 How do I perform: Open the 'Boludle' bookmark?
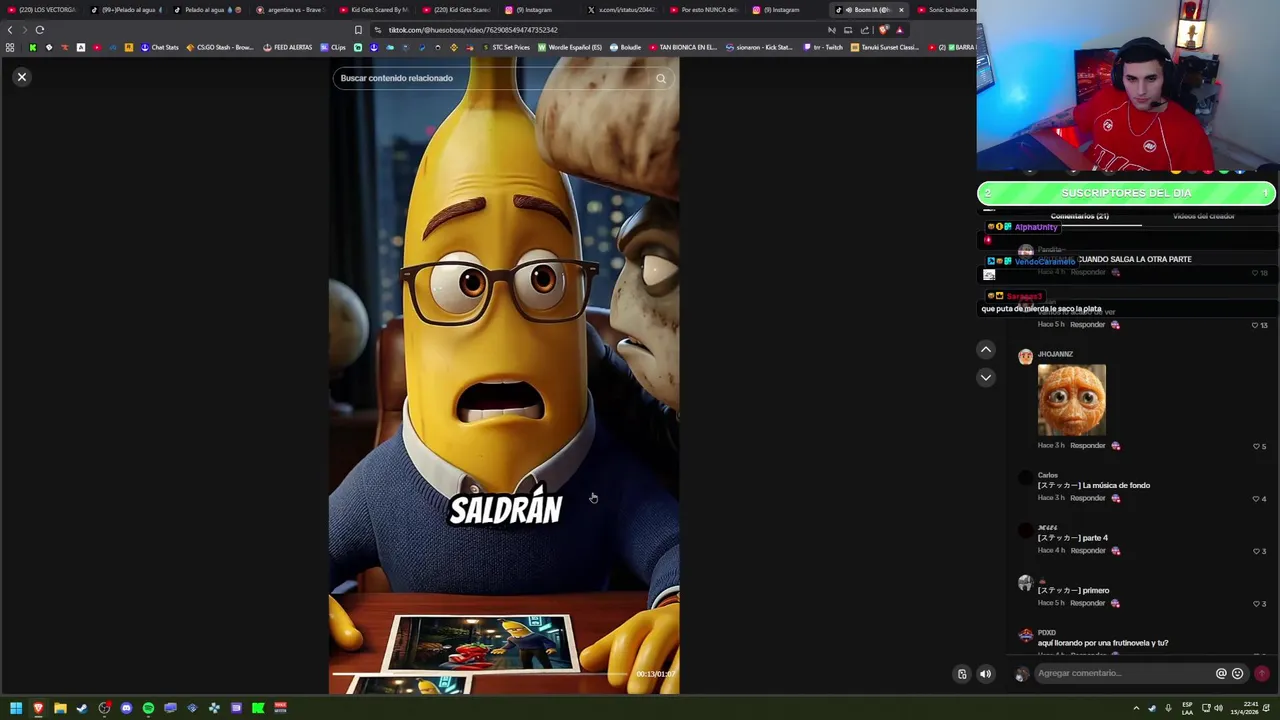click(x=625, y=47)
